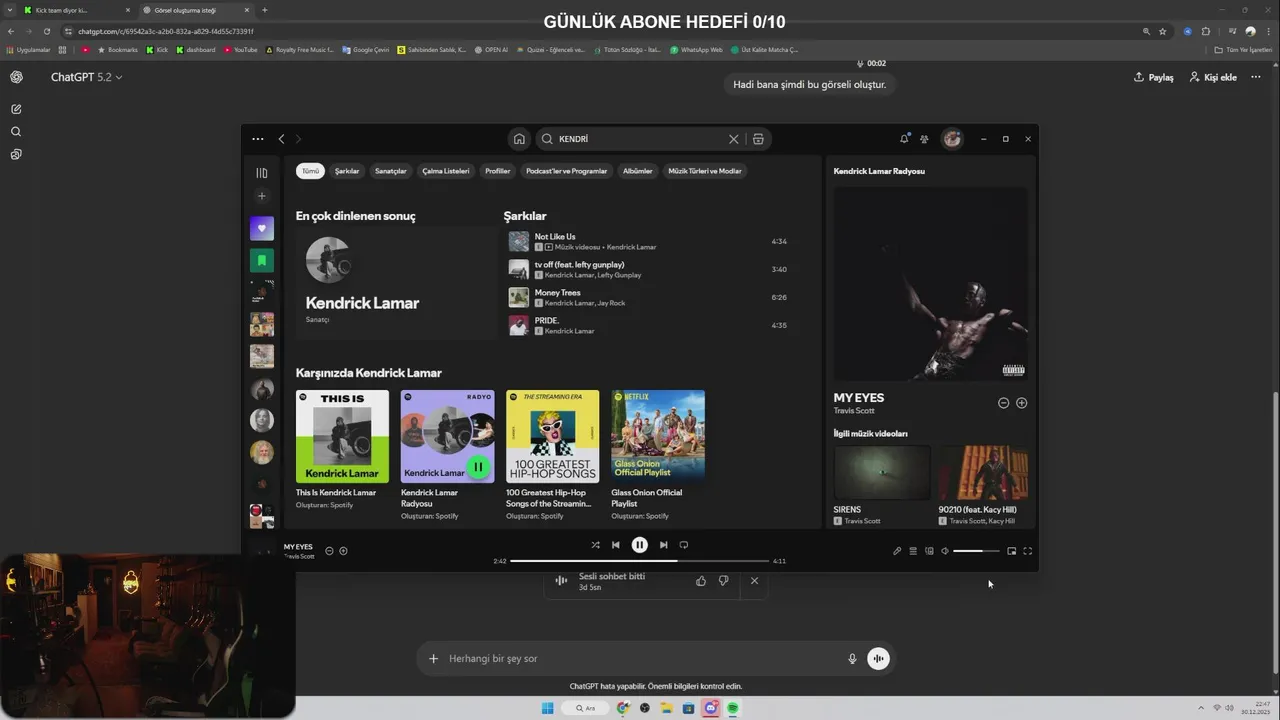Open the search chats icon in ChatGPT sidebar
The width and height of the screenshot is (1280, 720).
[x=16, y=132]
